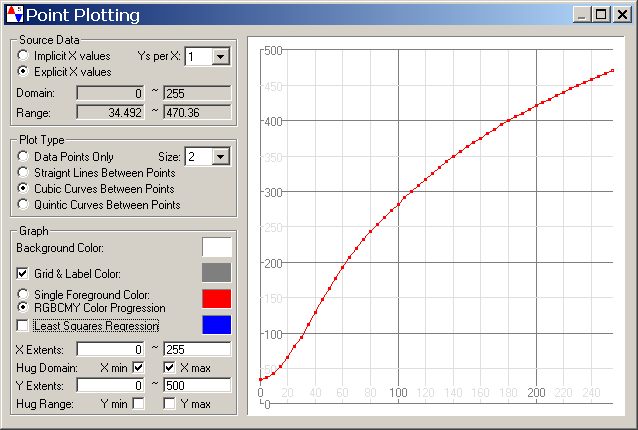
Task: Toggle Grid & Label Color checkbox
Action: [24, 273]
